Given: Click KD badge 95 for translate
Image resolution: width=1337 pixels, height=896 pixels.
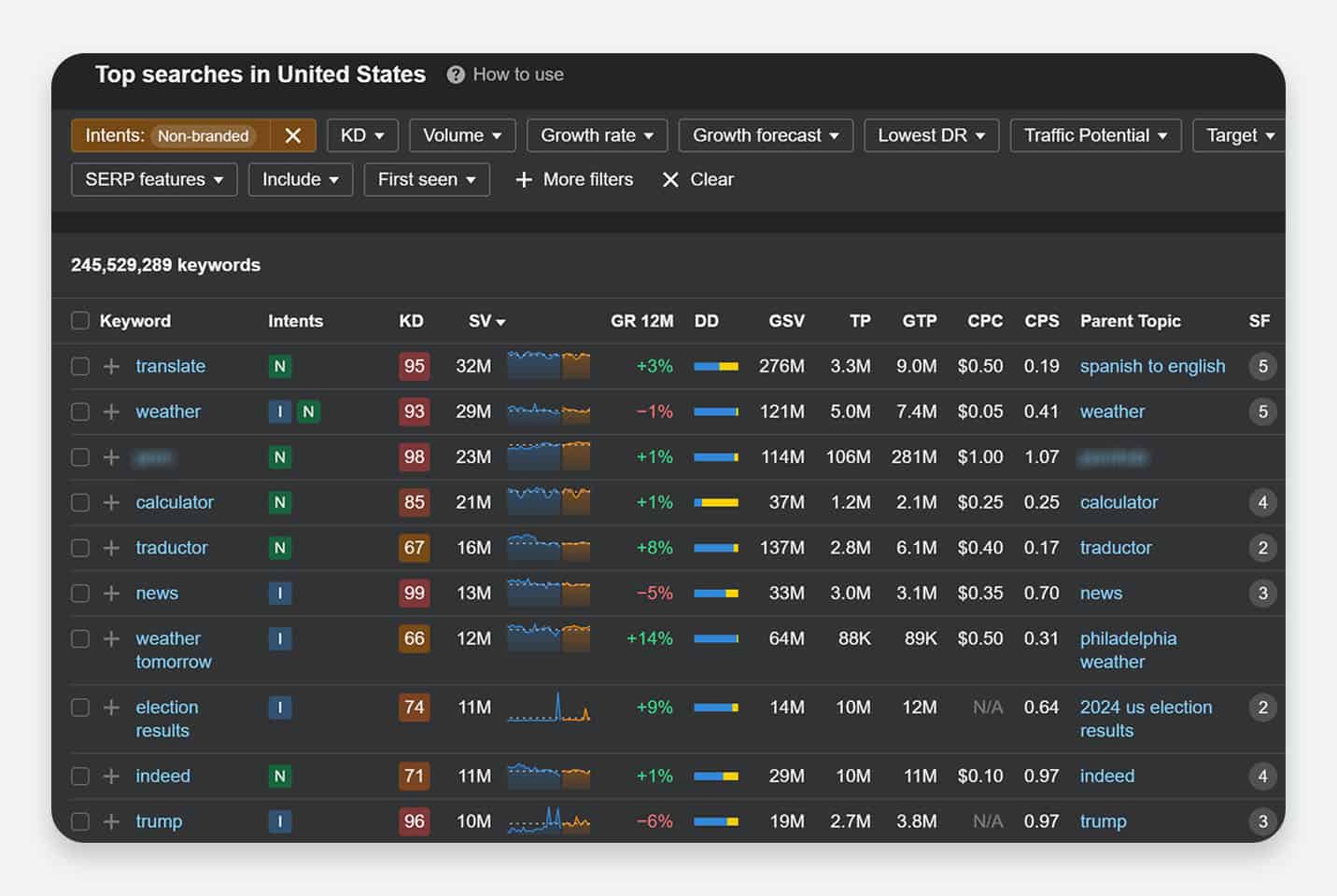Looking at the screenshot, I should coord(414,366).
